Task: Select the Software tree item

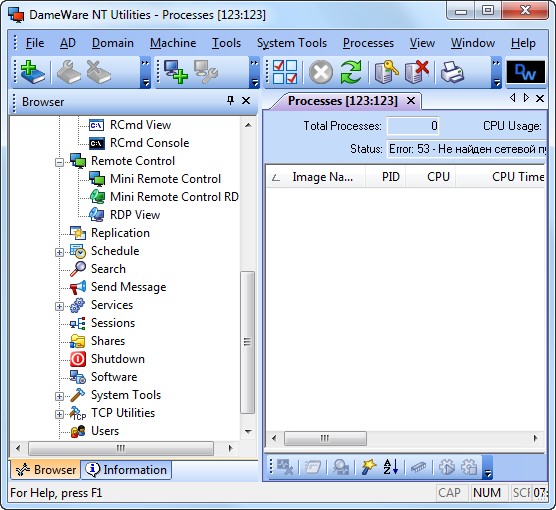Action: click(x=114, y=377)
